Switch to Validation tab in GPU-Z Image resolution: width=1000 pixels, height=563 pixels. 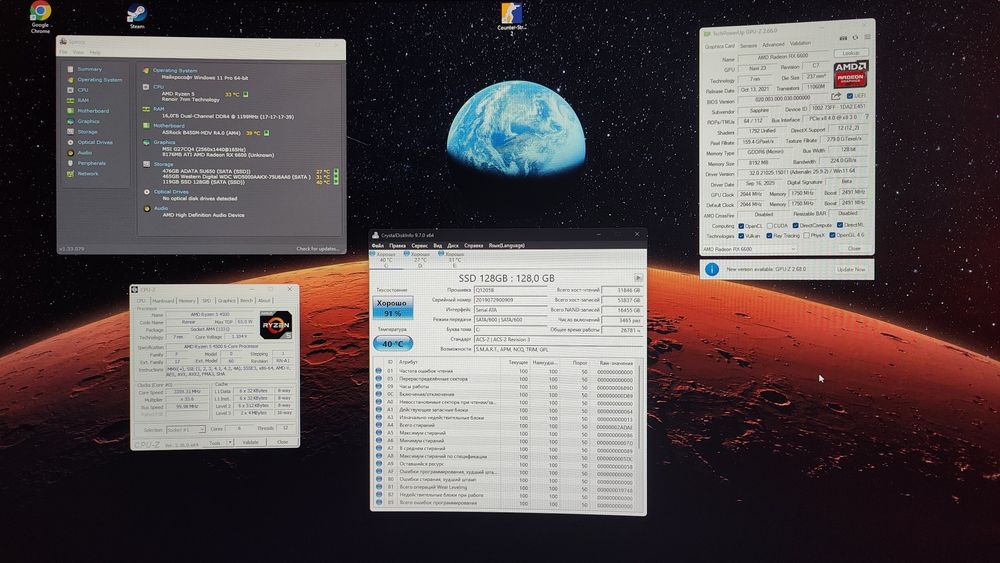(x=800, y=43)
